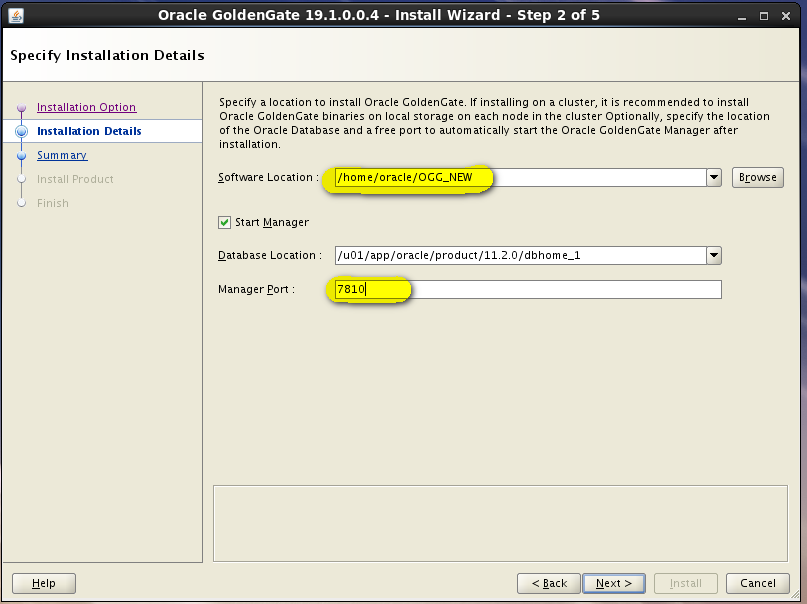Click the installer icon at window top-left
The height and width of the screenshot is (604, 807).
point(16,15)
